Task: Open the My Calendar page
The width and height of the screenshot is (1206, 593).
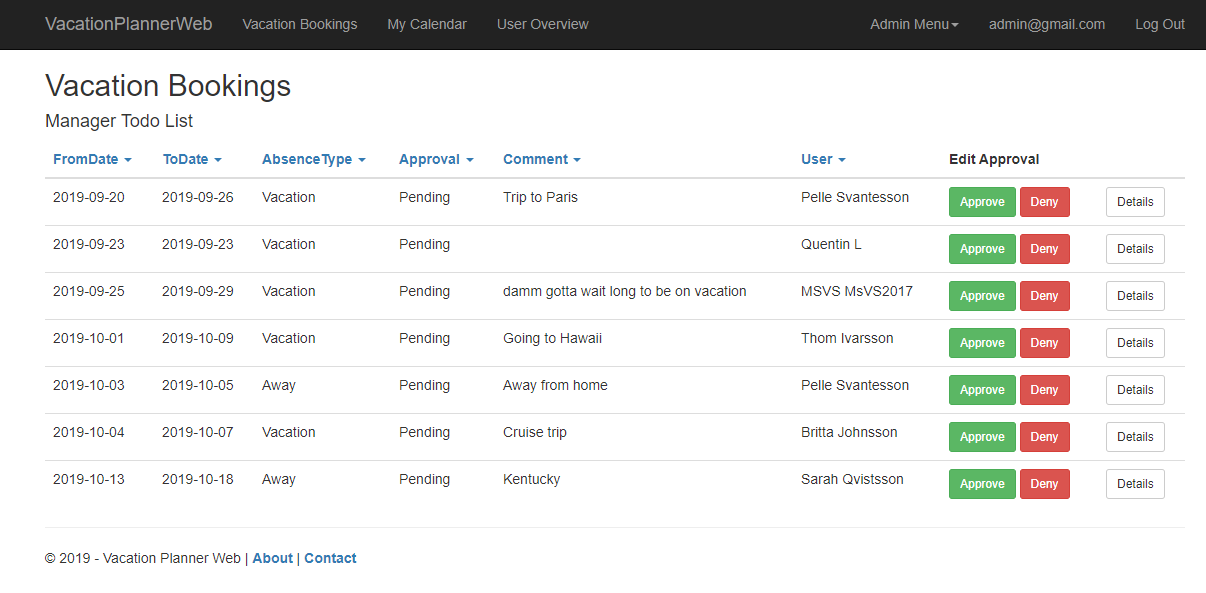Action: [426, 24]
